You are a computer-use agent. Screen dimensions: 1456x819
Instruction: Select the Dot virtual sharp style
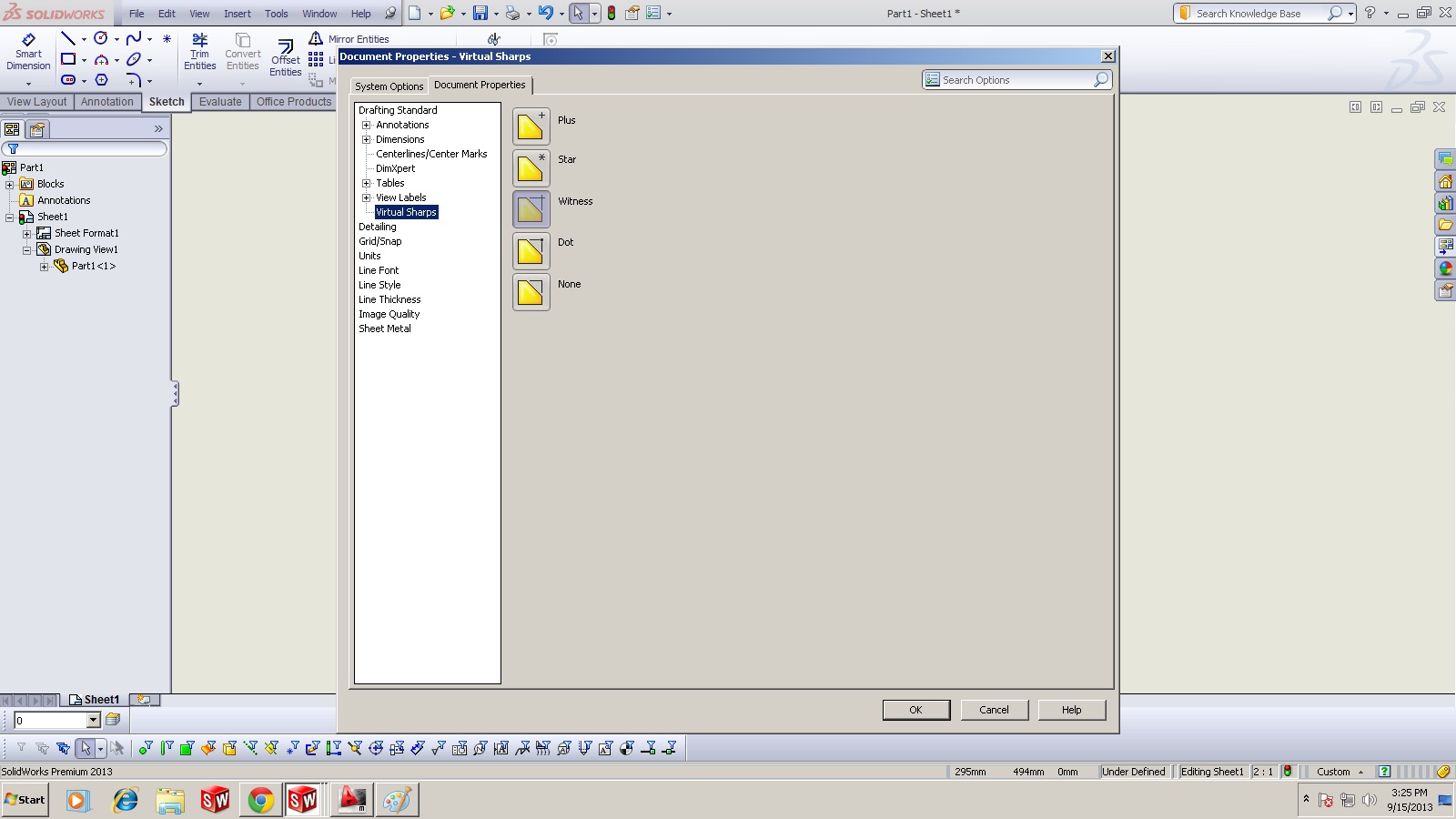[x=531, y=250]
